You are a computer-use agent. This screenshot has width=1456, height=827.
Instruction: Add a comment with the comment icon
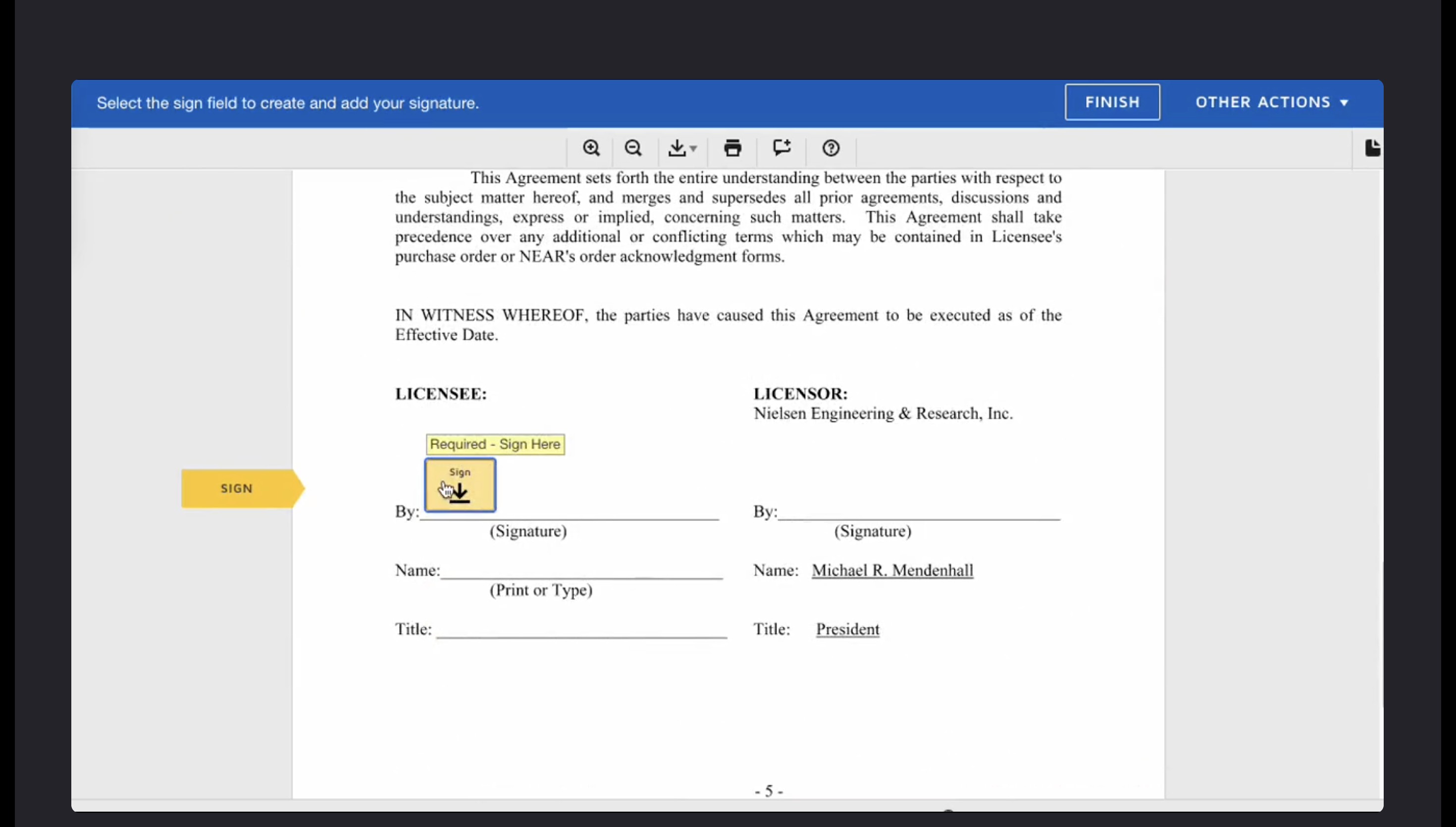[x=782, y=148]
